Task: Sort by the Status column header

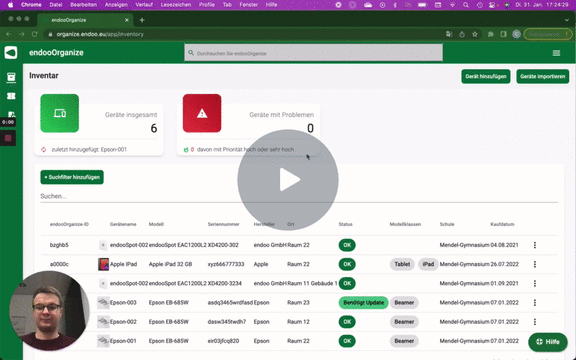Action: pos(345,224)
